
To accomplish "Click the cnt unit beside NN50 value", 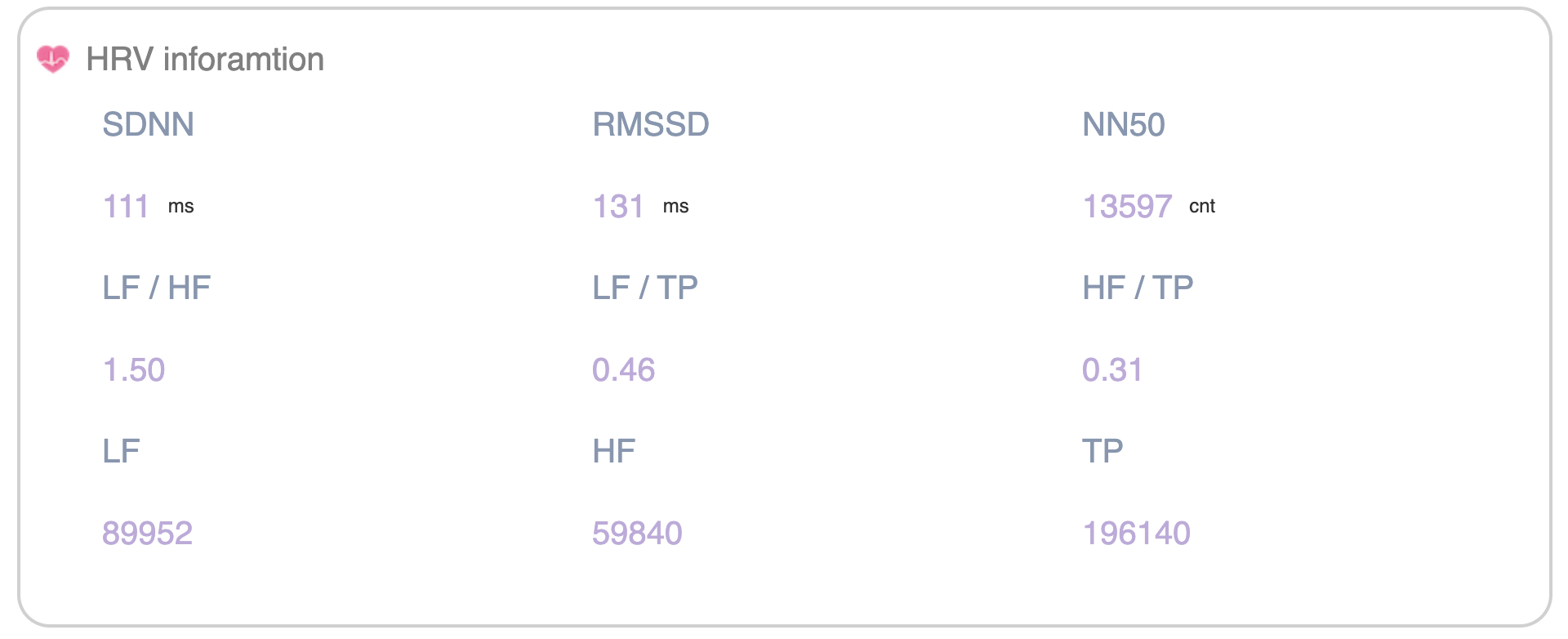I will coord(1201,207).
